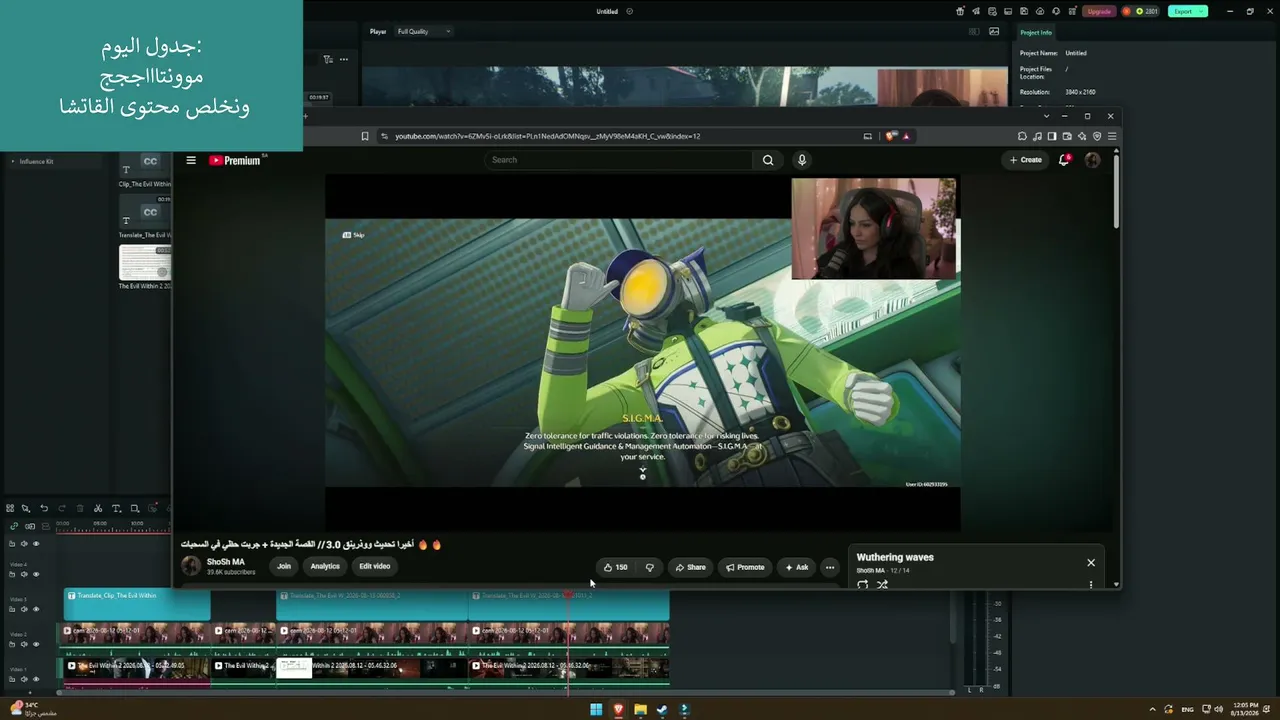This screenshot has height=720, width=1280.
Task: Switch to the Project Info tab
Action: 1036,32
